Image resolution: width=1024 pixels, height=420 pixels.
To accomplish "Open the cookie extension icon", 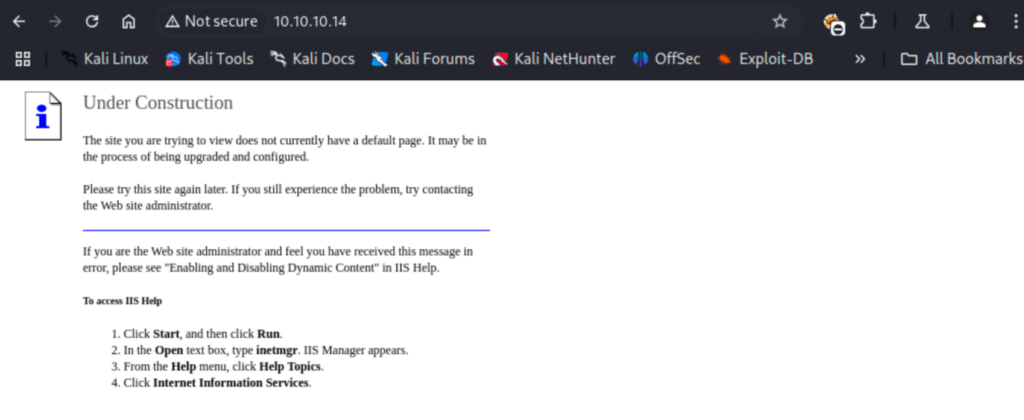I will point(834,23).
